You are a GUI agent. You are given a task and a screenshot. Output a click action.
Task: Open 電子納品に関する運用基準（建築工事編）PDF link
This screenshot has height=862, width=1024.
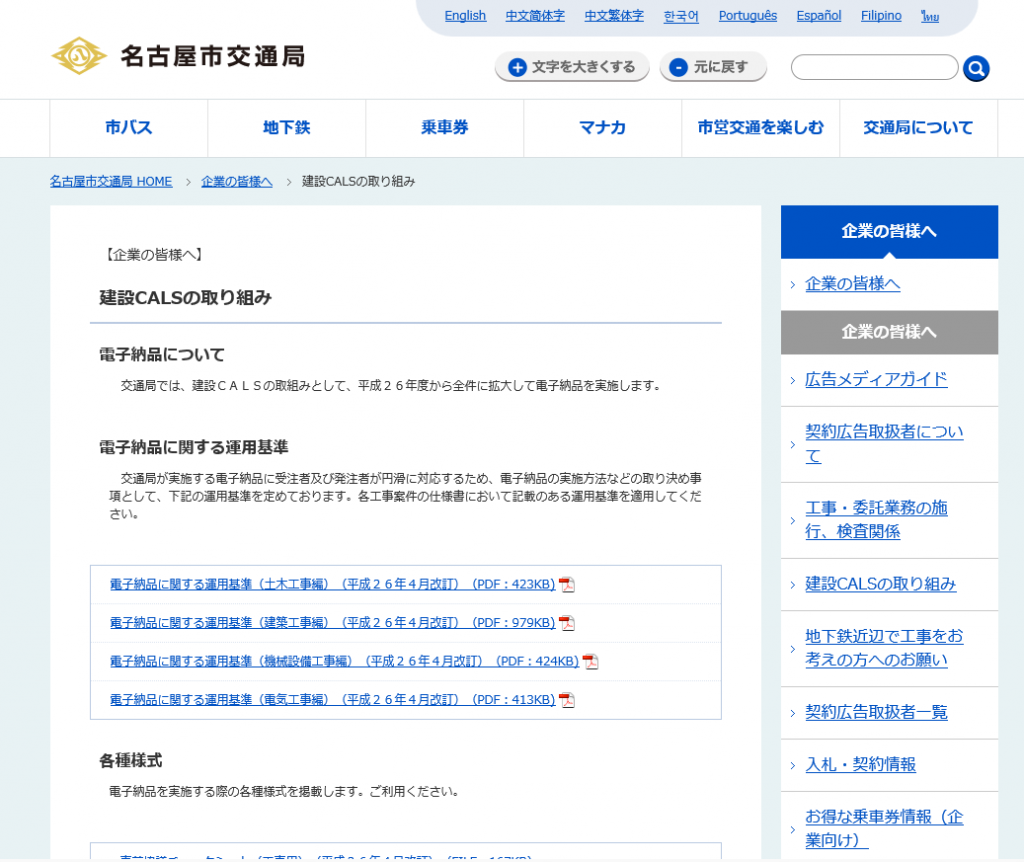332,623
